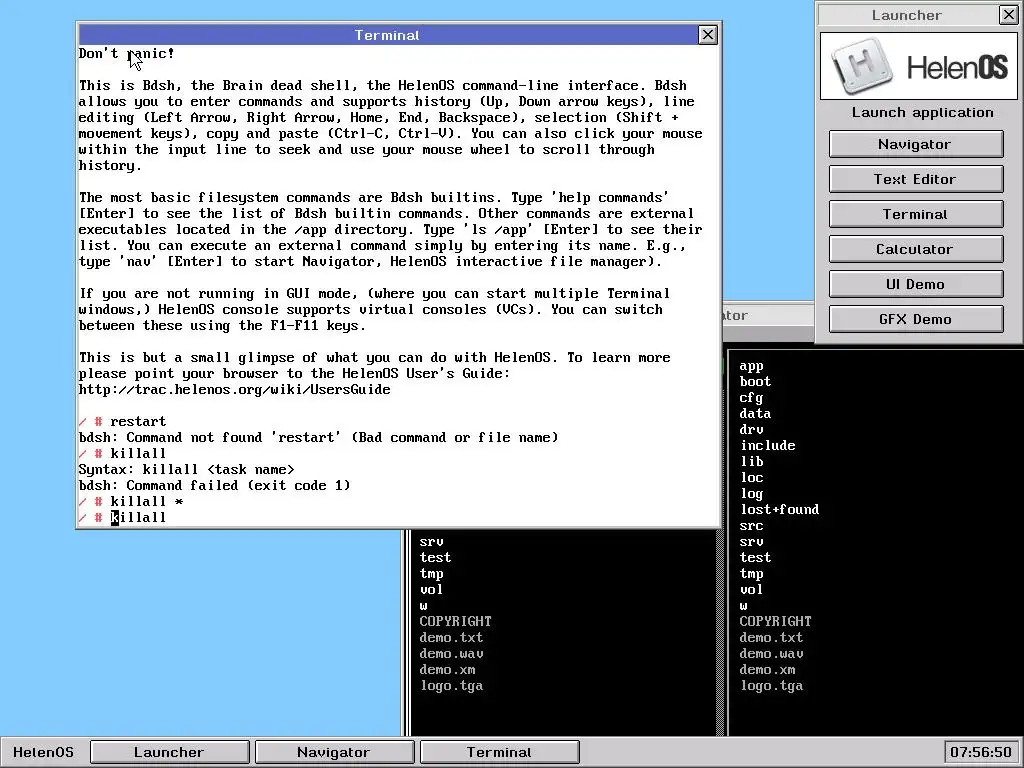
Task: Select 'test' in Navigator right panel
Action: pos(755,558)
